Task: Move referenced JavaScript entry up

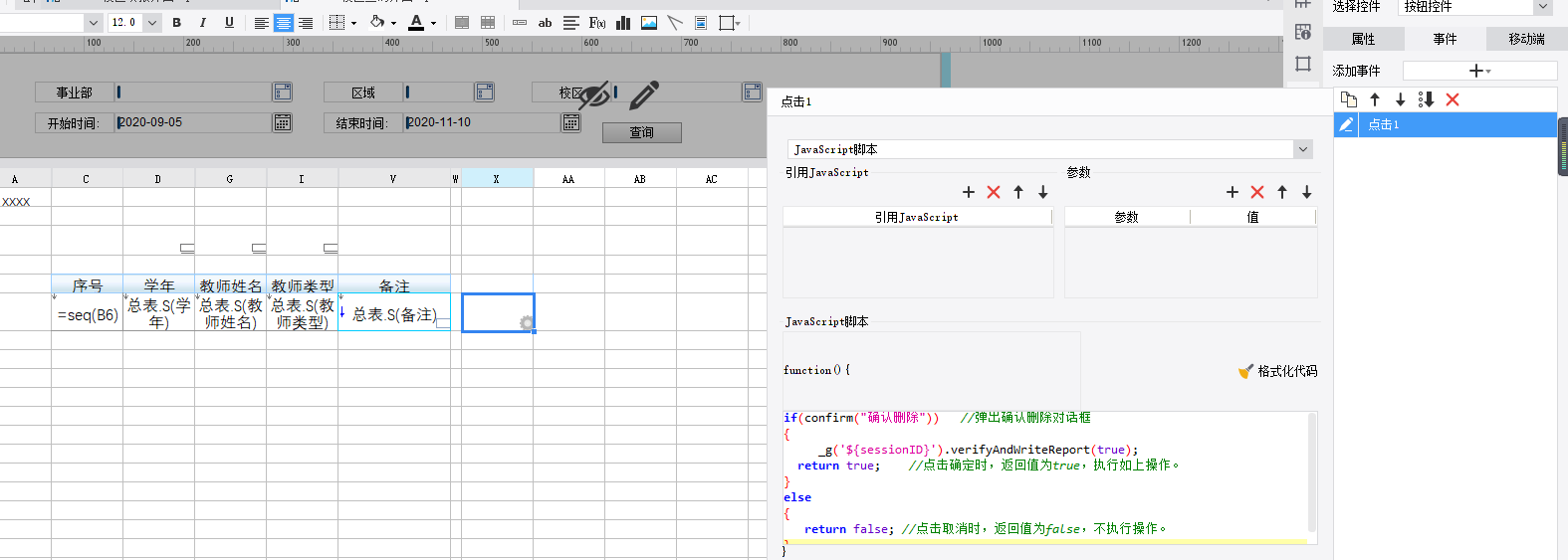Action: pyautogui.click(x=1018, y=192)
